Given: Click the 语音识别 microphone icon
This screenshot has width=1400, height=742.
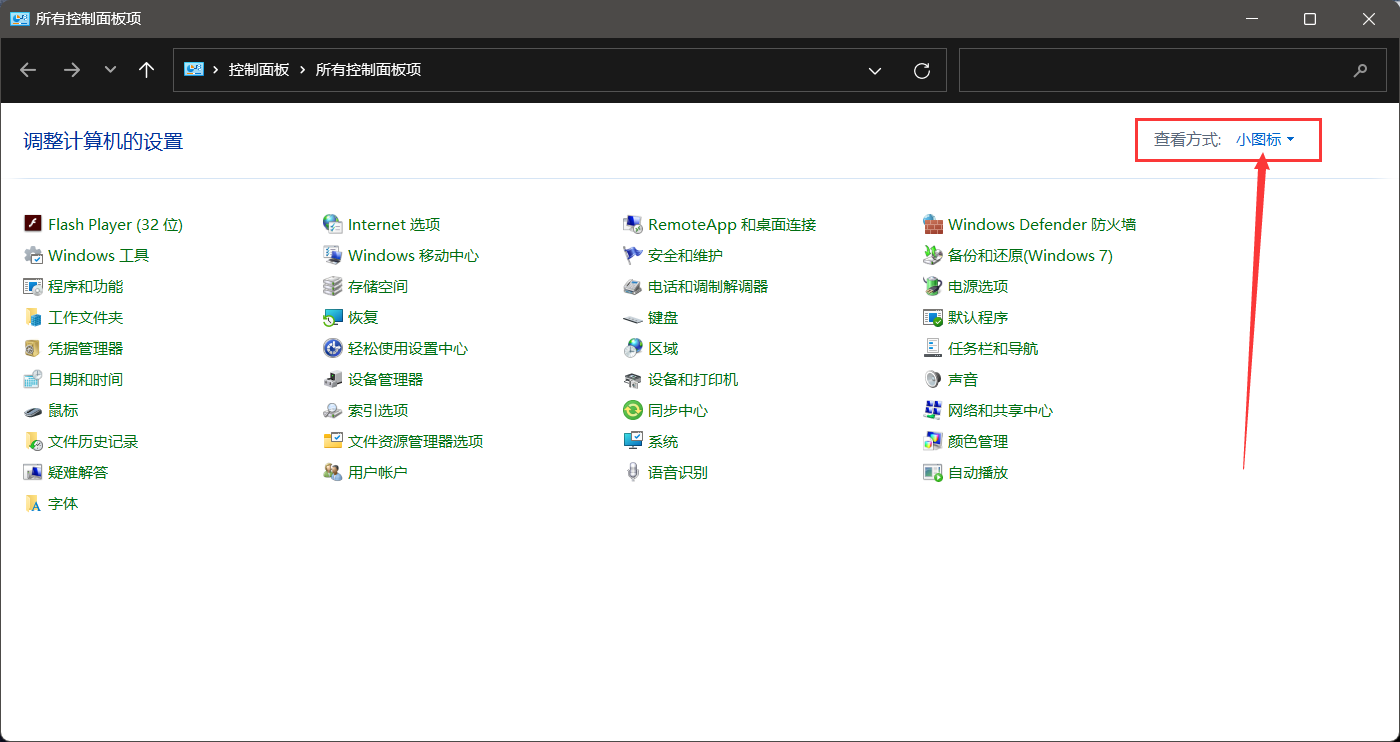Looking at the screenshot, I should (633, 472).
